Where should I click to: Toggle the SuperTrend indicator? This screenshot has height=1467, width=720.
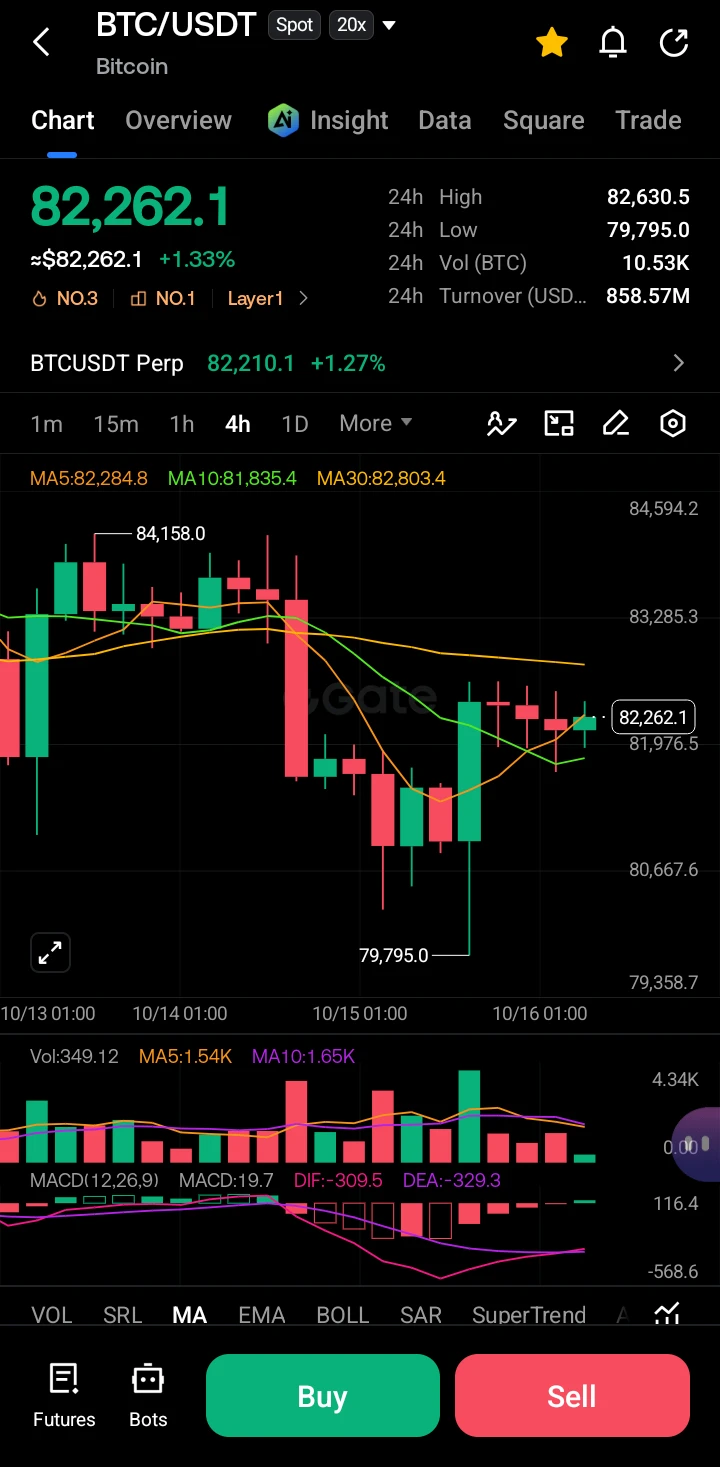[x=529, y=1314]
